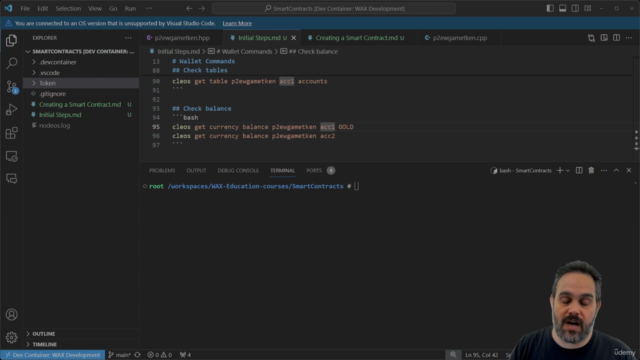Screen dimensions: 640x360
Task: Go back in navigation history
Action: tap(189, 9)
